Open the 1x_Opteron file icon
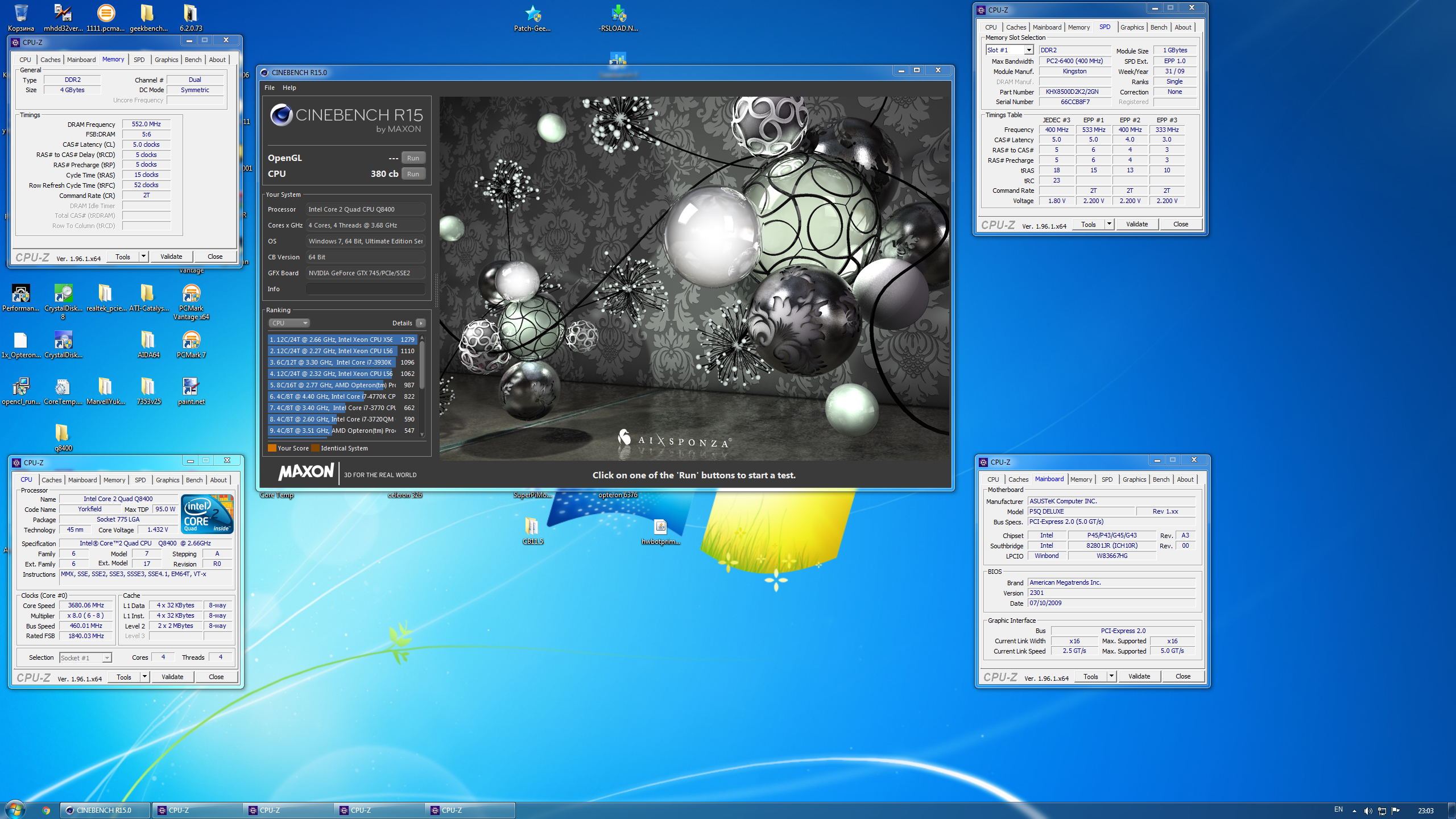 tap(21, 345)
